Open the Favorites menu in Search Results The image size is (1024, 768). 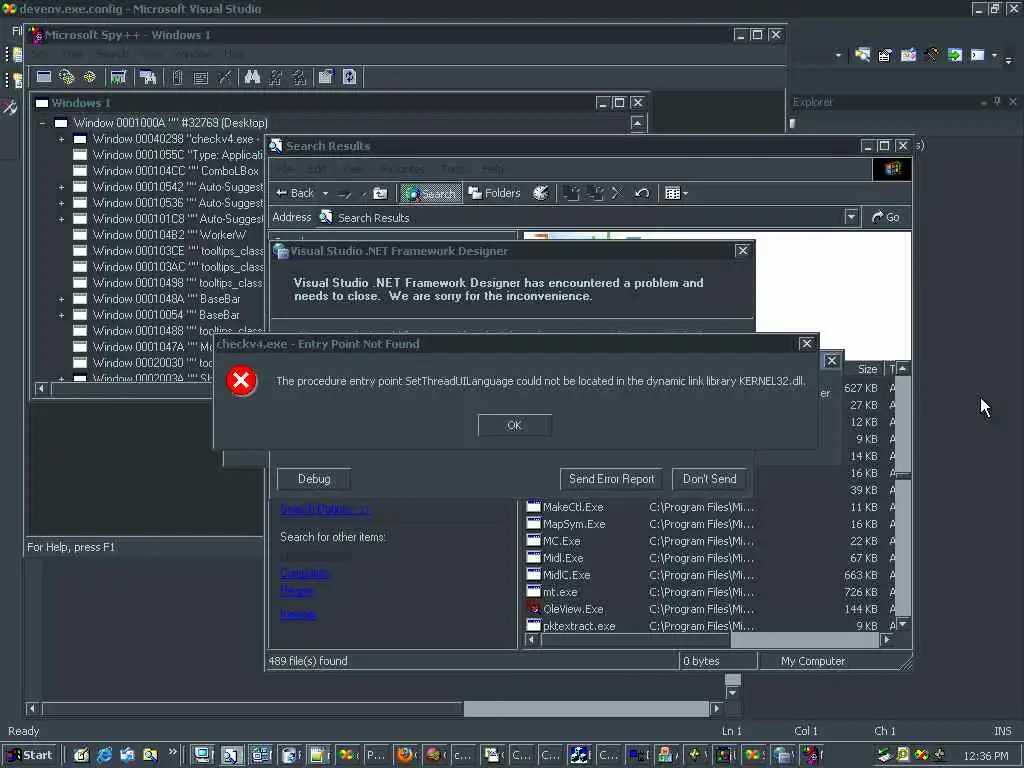coord(402,169)
